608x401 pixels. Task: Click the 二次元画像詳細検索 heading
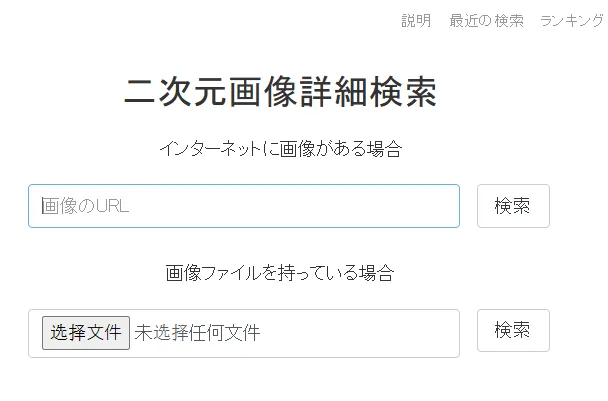(x=280, y=93)
